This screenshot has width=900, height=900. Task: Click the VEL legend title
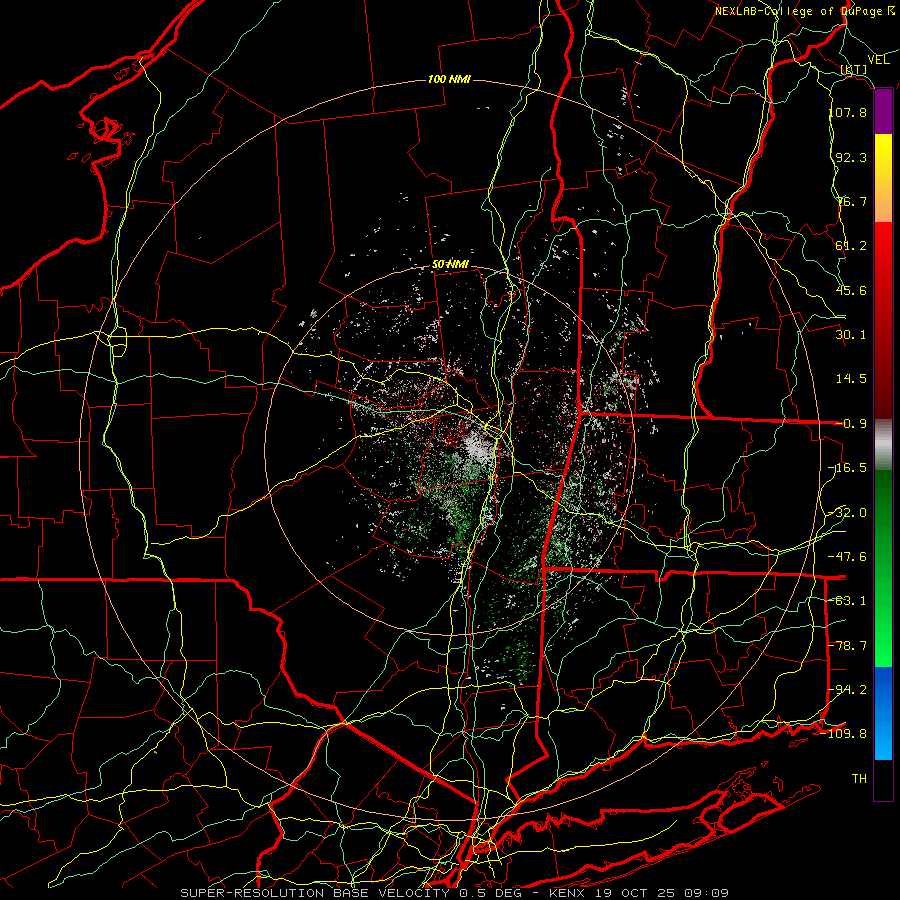(878, 59)
